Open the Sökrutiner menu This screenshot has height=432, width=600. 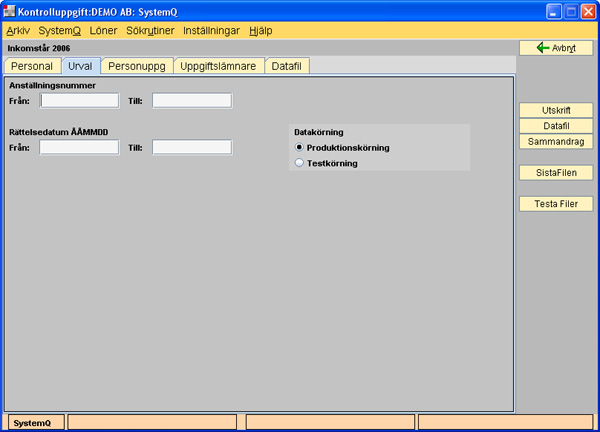pyautogui.click(x=151, y=31)
